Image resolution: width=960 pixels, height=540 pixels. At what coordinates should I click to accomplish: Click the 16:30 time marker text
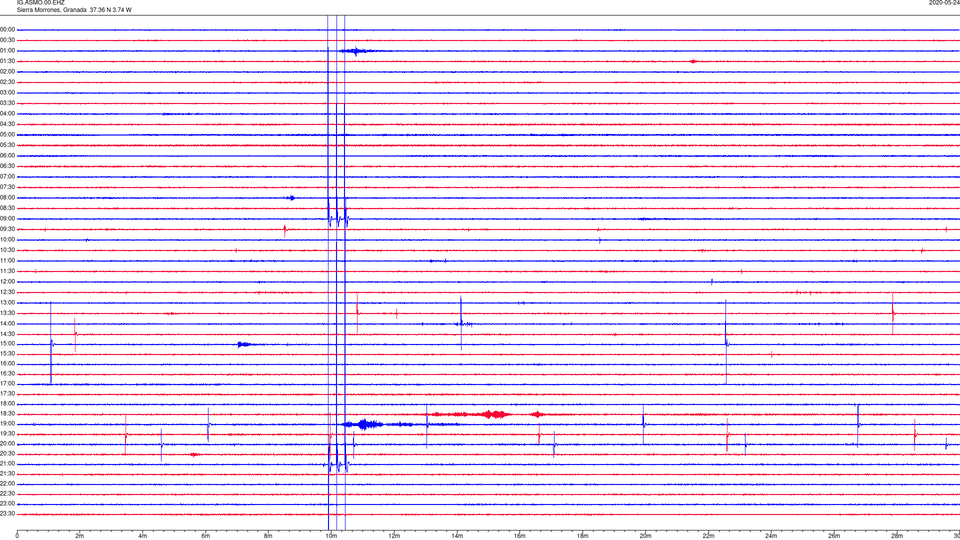click(x=7, y=373)
